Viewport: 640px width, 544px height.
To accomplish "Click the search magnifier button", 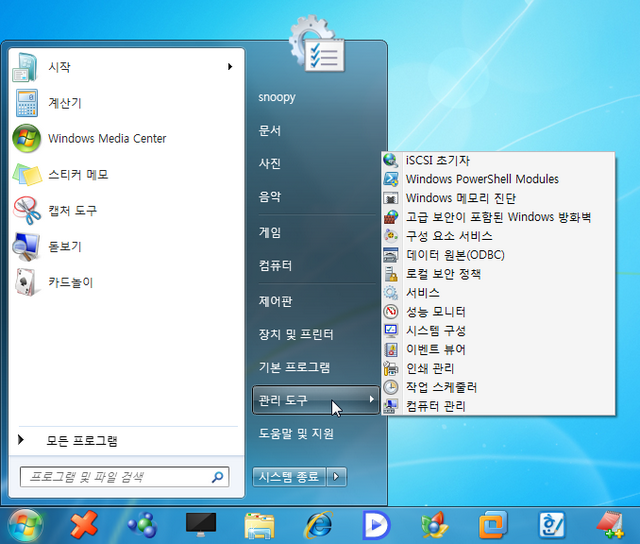I will pyautogui.click(x=218, y=477).
